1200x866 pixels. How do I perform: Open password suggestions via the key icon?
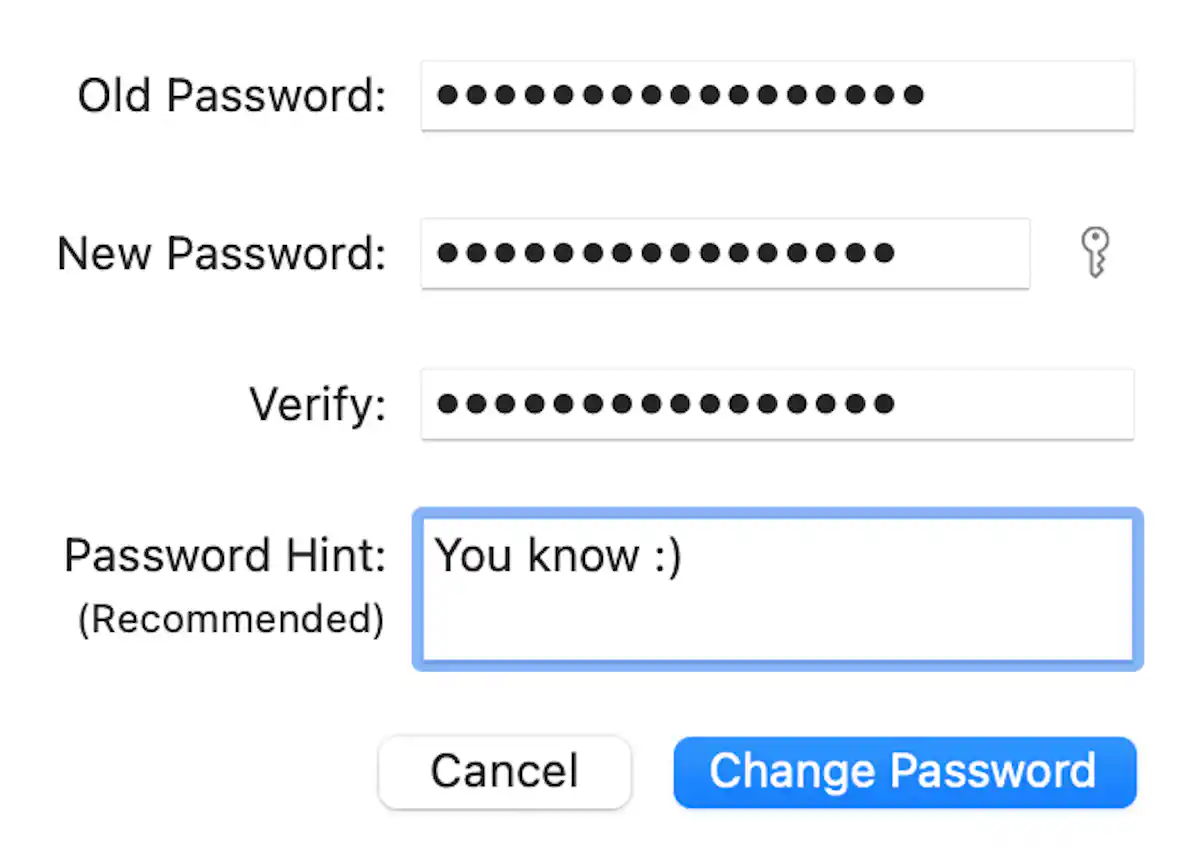tap(1096, 253)
